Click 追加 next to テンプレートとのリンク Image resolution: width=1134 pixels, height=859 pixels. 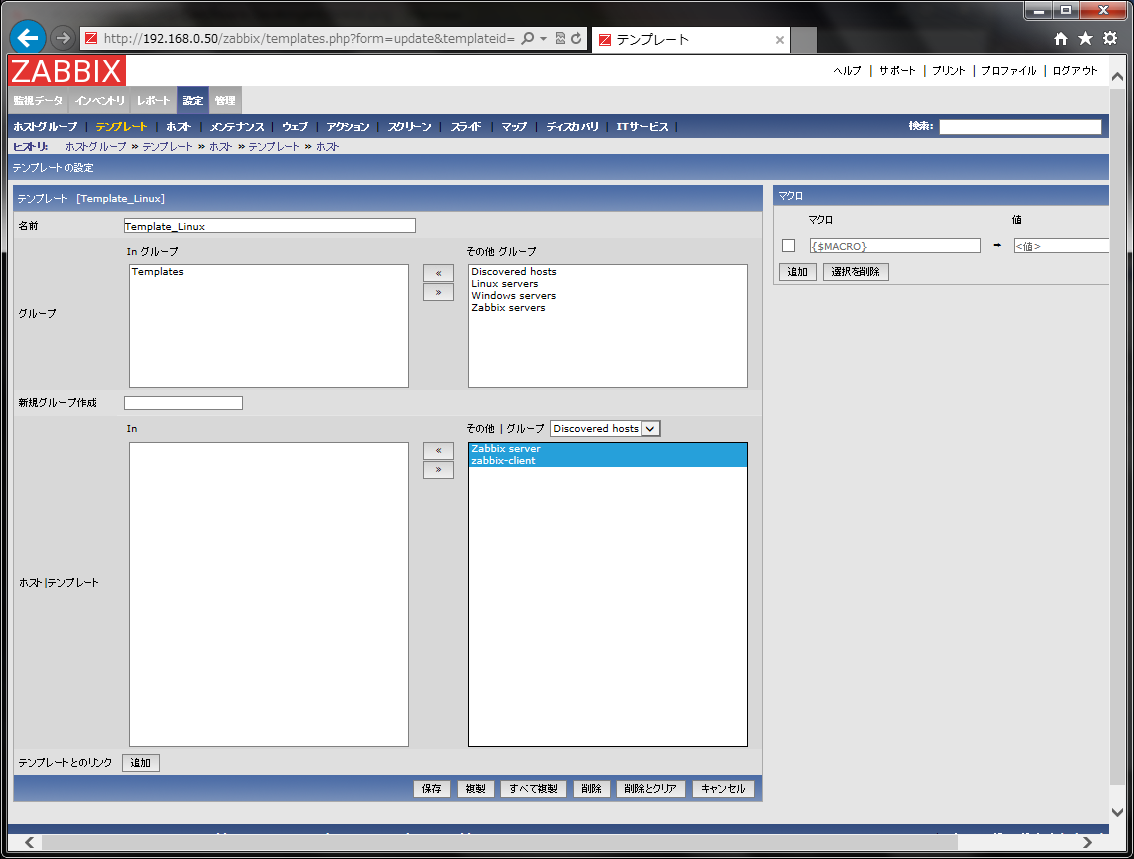141,763
